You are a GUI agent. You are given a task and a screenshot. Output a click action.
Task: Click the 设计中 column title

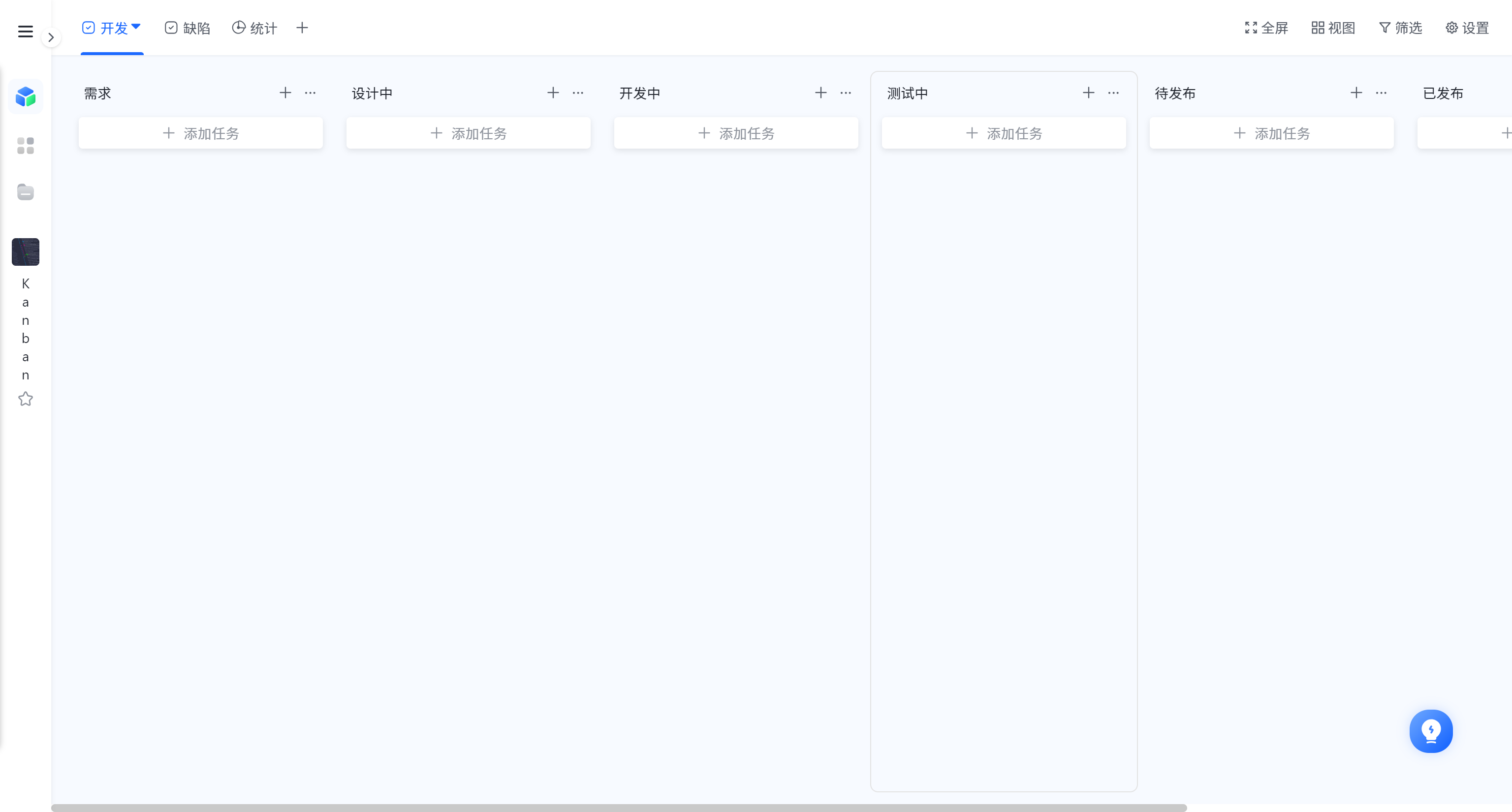pos(372,94)
